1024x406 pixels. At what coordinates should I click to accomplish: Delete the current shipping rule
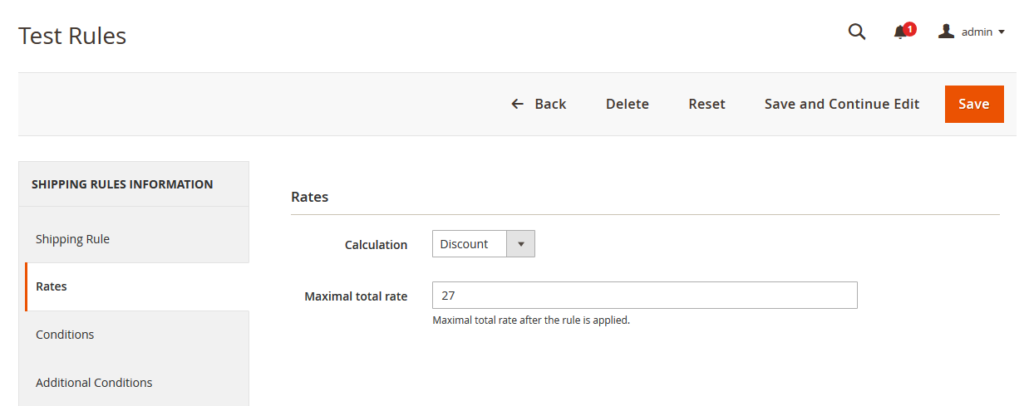627,104
